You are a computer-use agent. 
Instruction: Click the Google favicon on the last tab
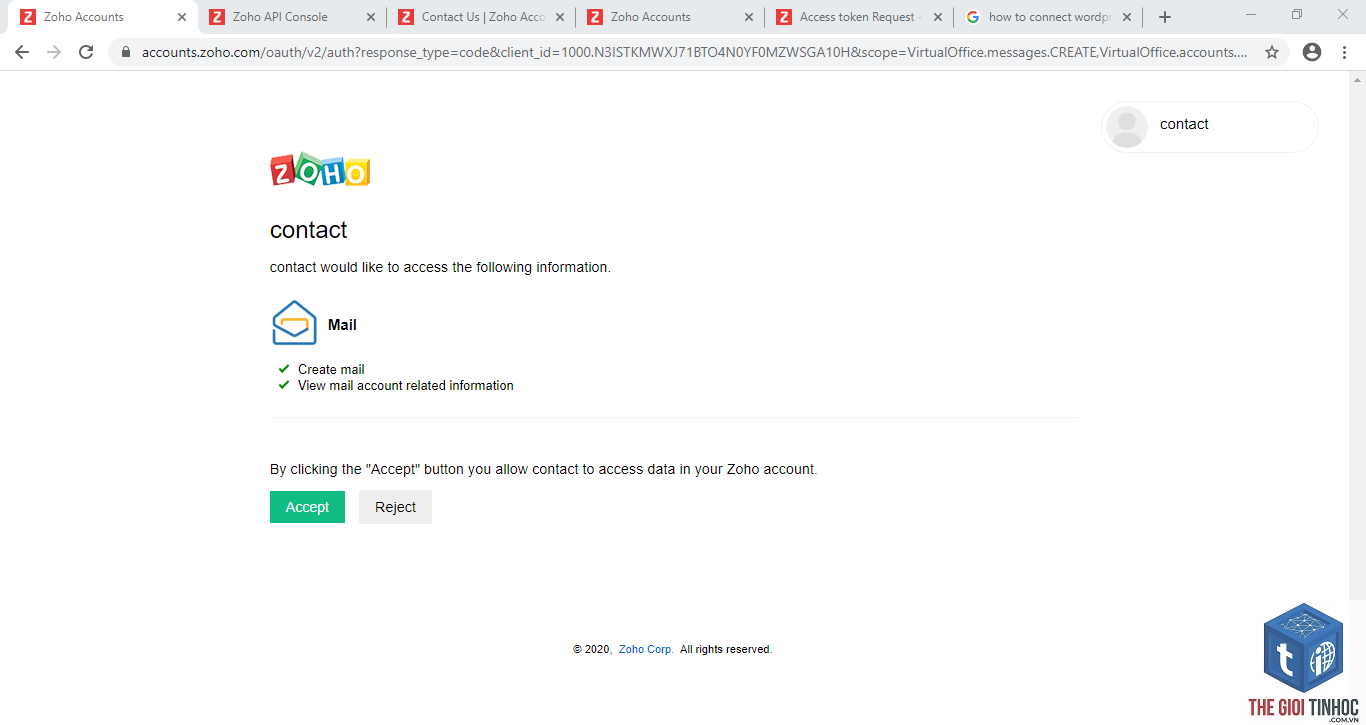pos(973,17)
